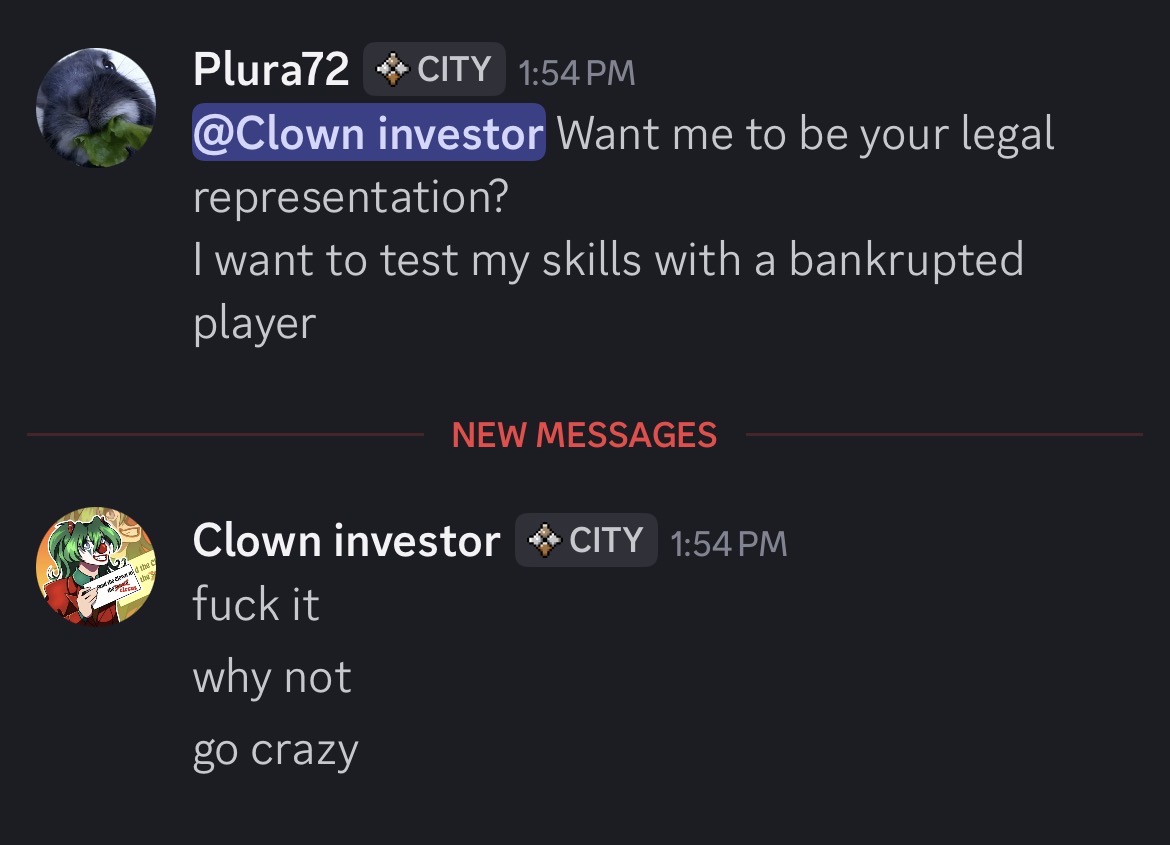Click the 1:54 PM timestamp on Plura72's message
This screenshot has height=845, width=1170.
576,72
